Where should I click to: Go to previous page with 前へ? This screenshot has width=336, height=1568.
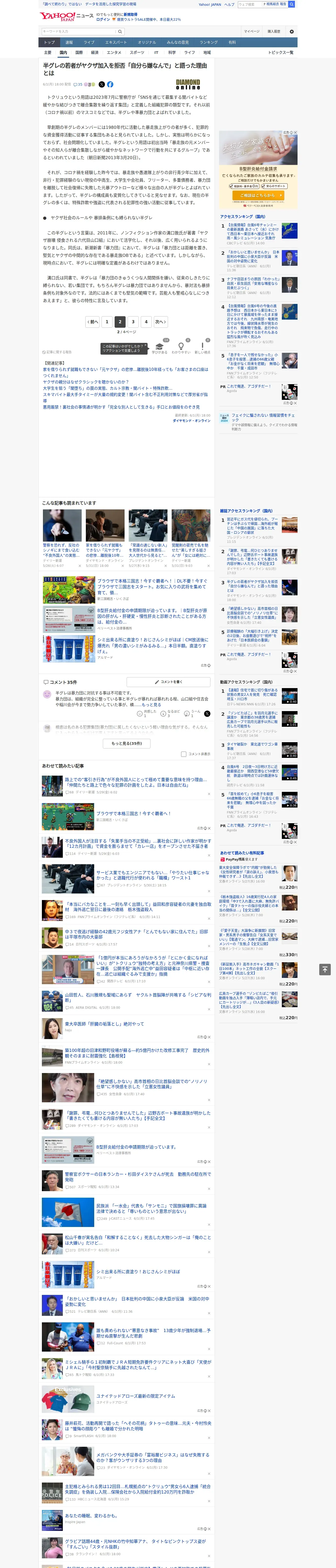click(x=93, y=322)
